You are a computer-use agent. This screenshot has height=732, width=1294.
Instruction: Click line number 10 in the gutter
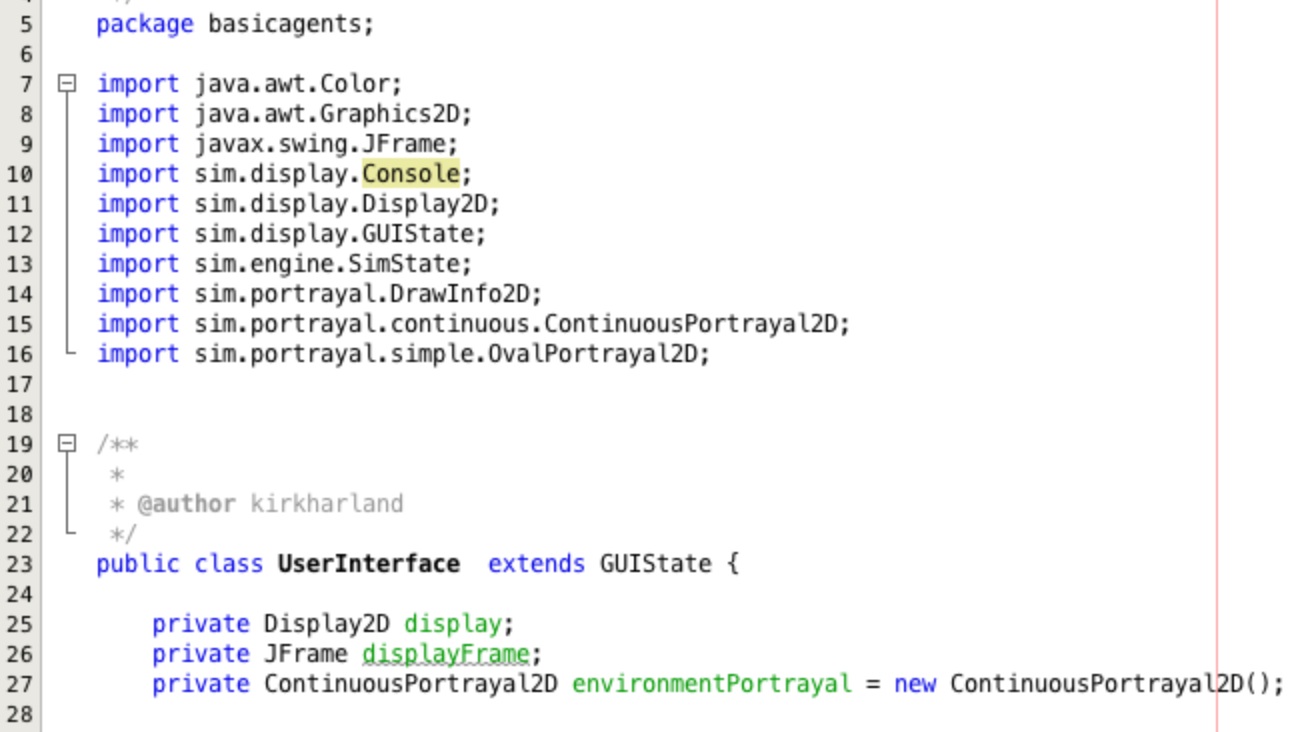[x=19, y=174]
